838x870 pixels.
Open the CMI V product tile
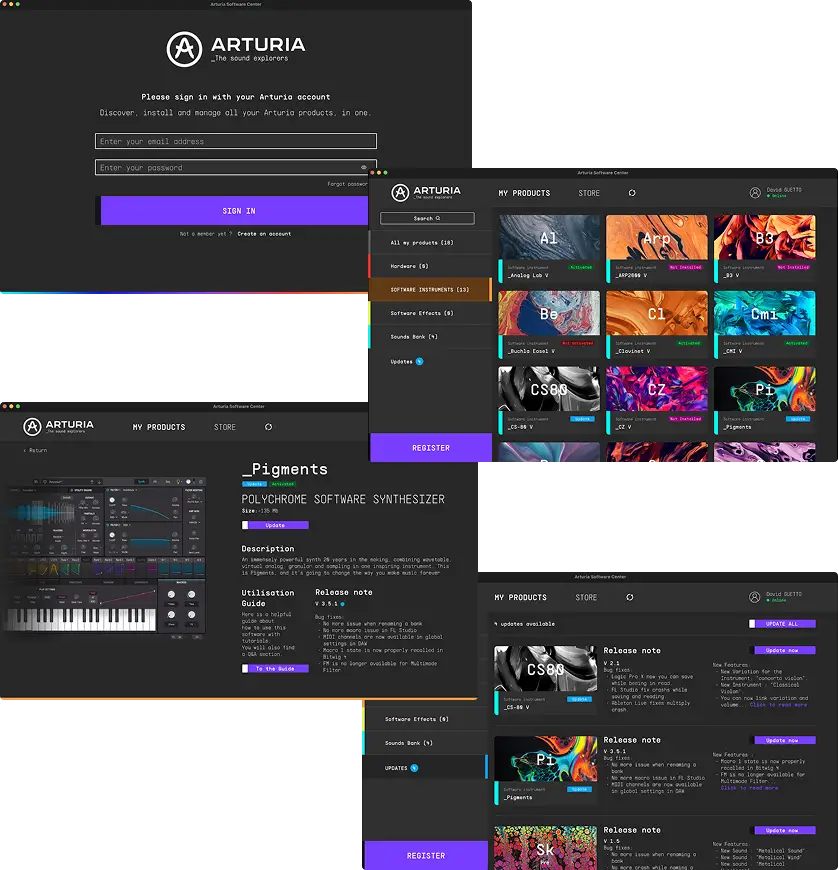tap(765, 324)
